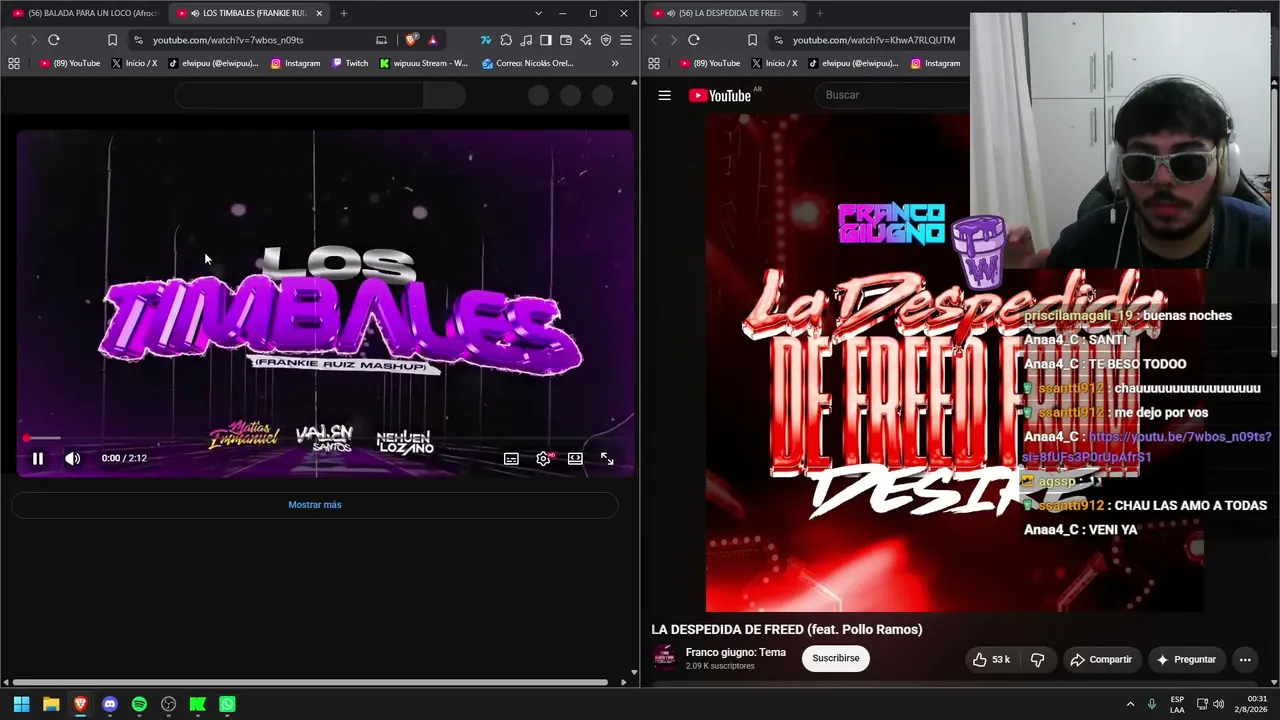
Task: Click the right window address bar URL
Action: point(874,40)
